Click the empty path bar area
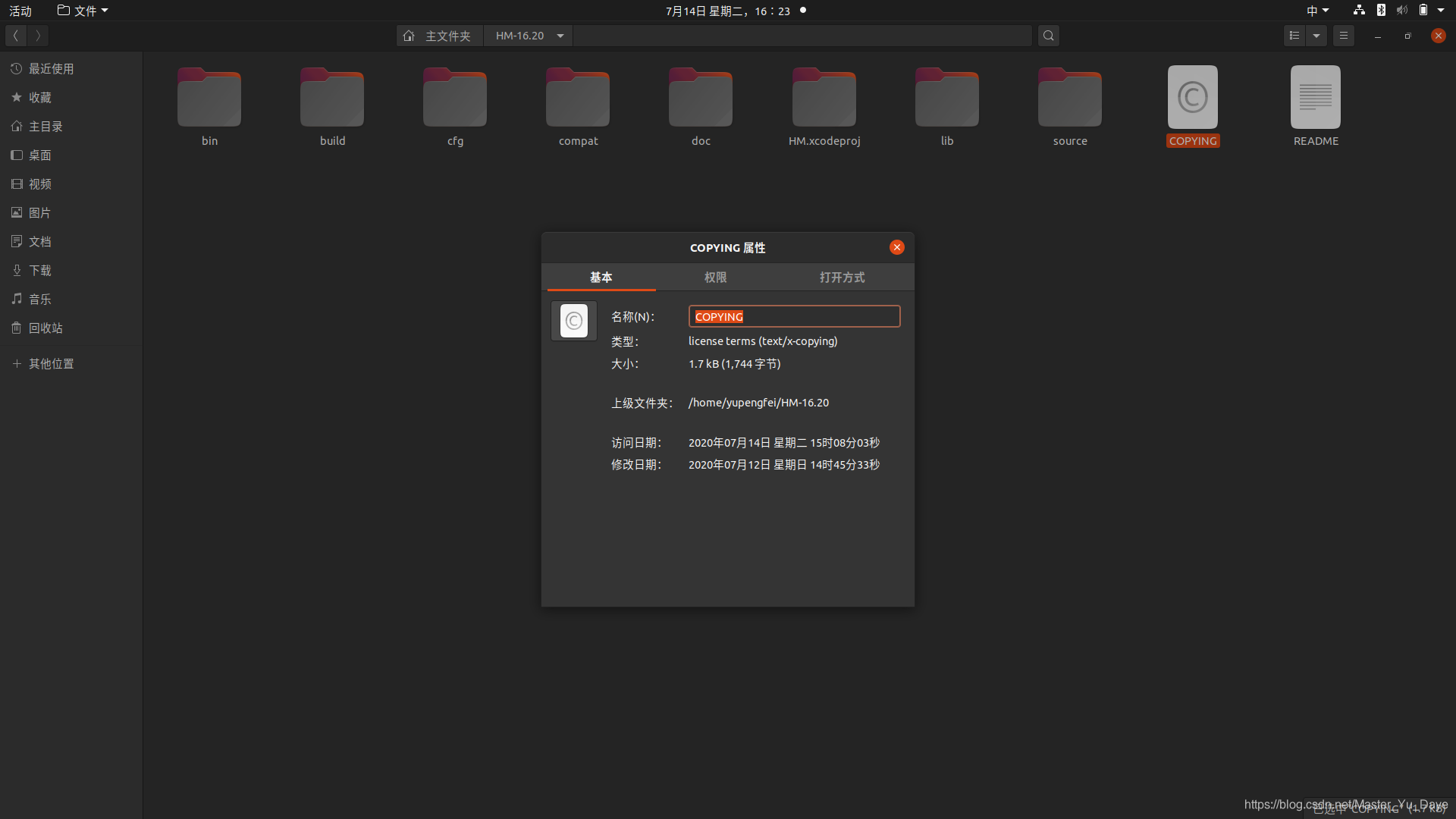 802,36
